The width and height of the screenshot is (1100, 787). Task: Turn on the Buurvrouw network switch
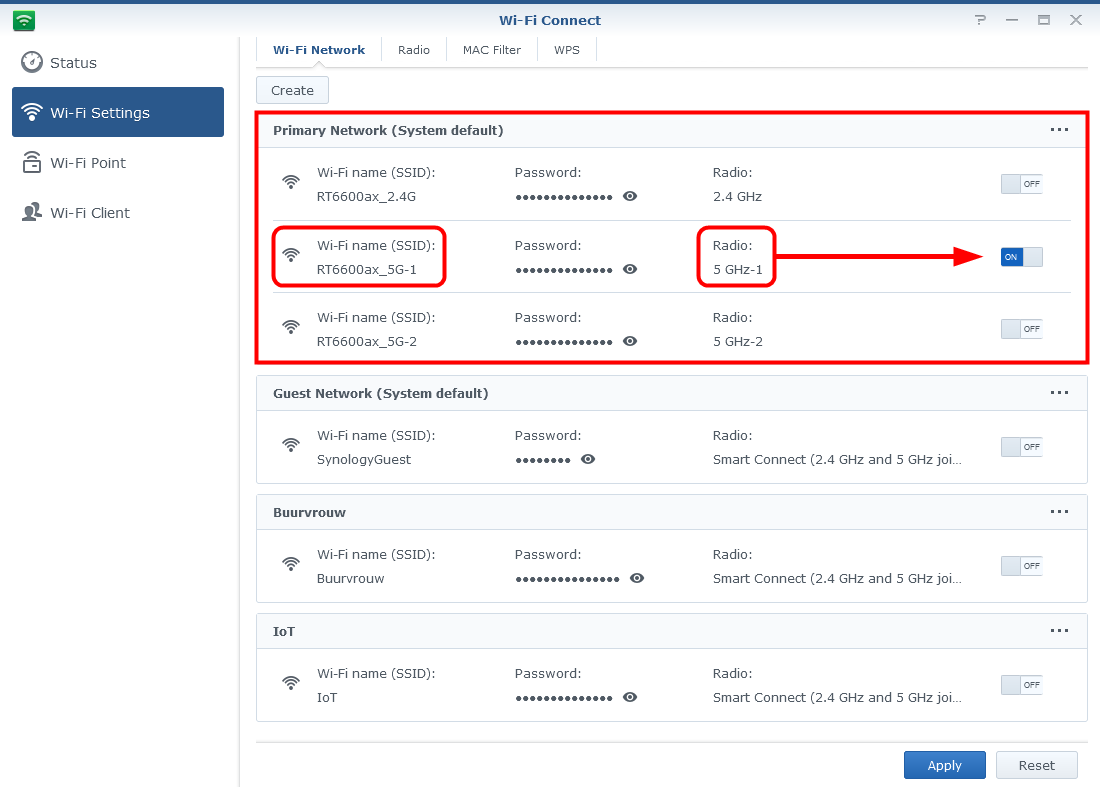[1021, 566]
